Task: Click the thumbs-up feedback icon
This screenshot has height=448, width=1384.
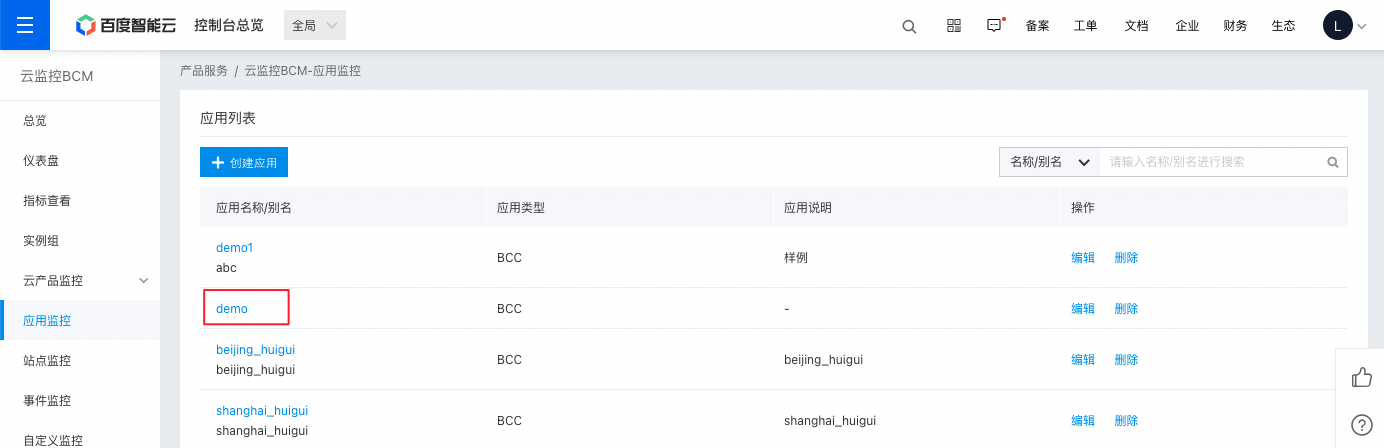Action: click(1360, 377)
